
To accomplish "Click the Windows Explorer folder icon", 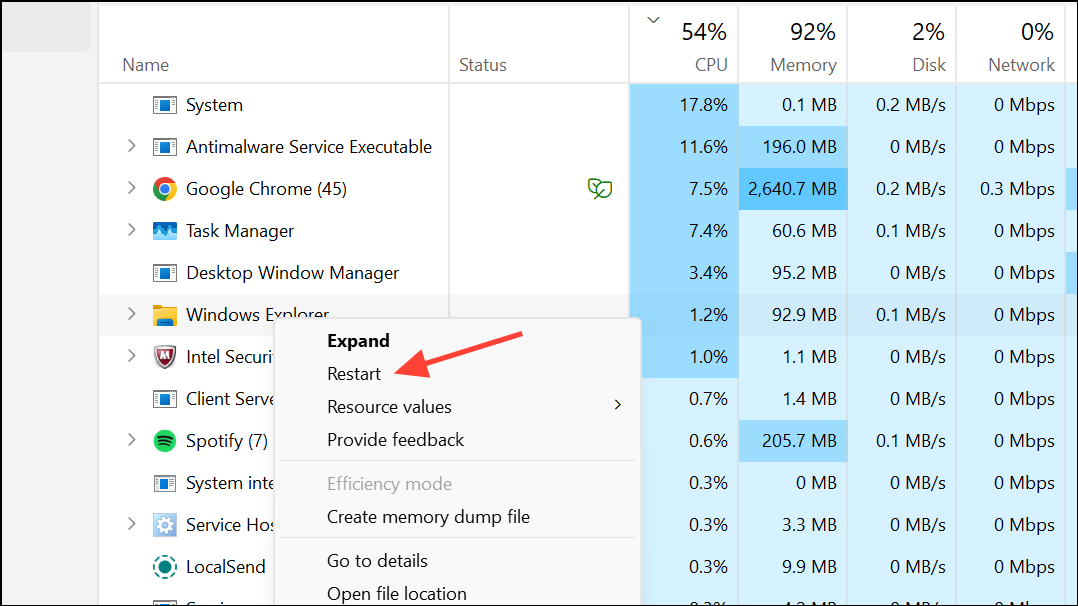I will 164,314.
